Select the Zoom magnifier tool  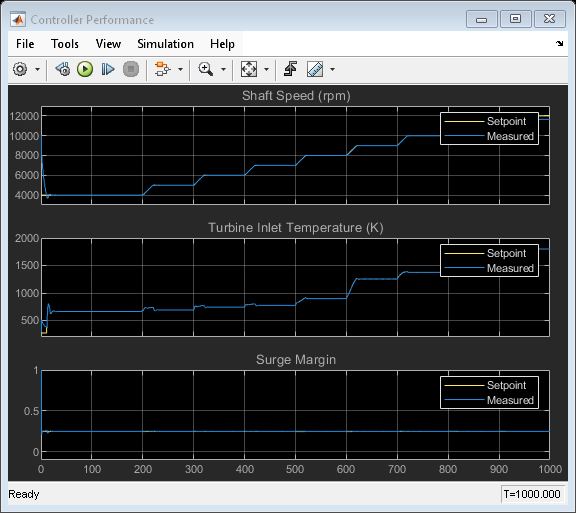click(x=205, y=69)
